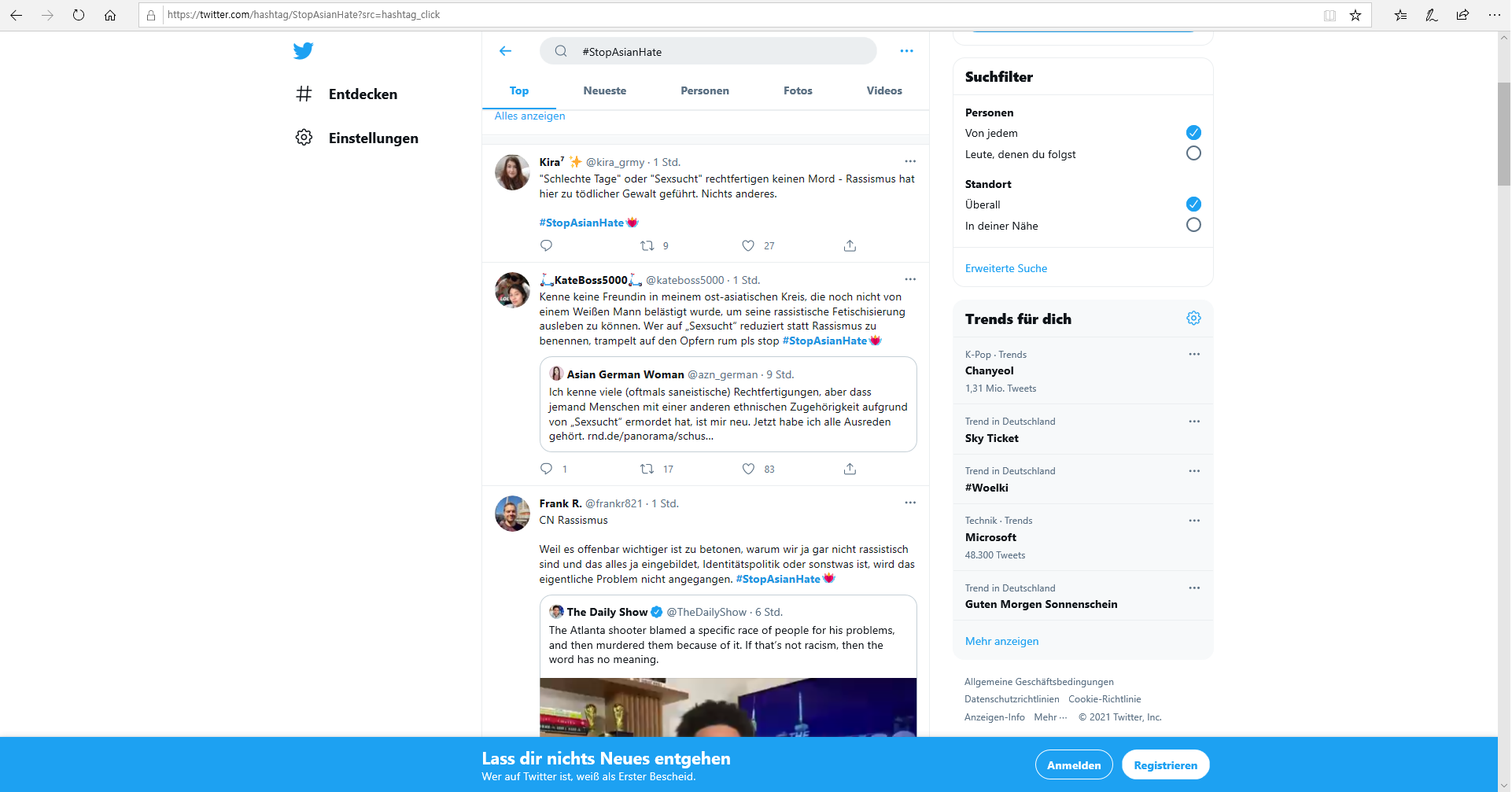Go to browser home page
Viewport: 1512px width, 792px height.
point(110,15)
